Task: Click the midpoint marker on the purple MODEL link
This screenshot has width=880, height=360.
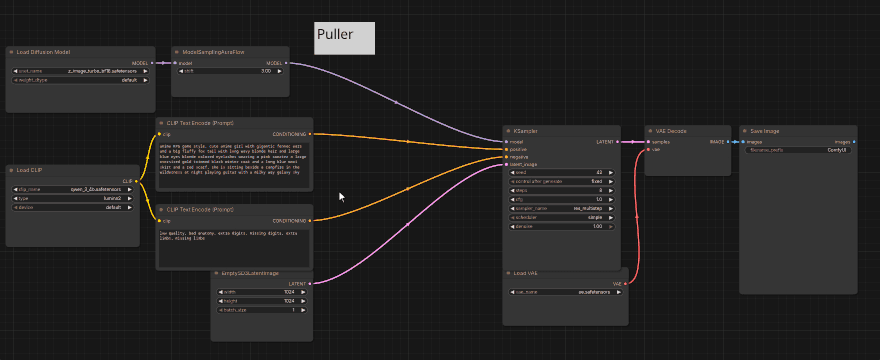Action: click(396, 103)
